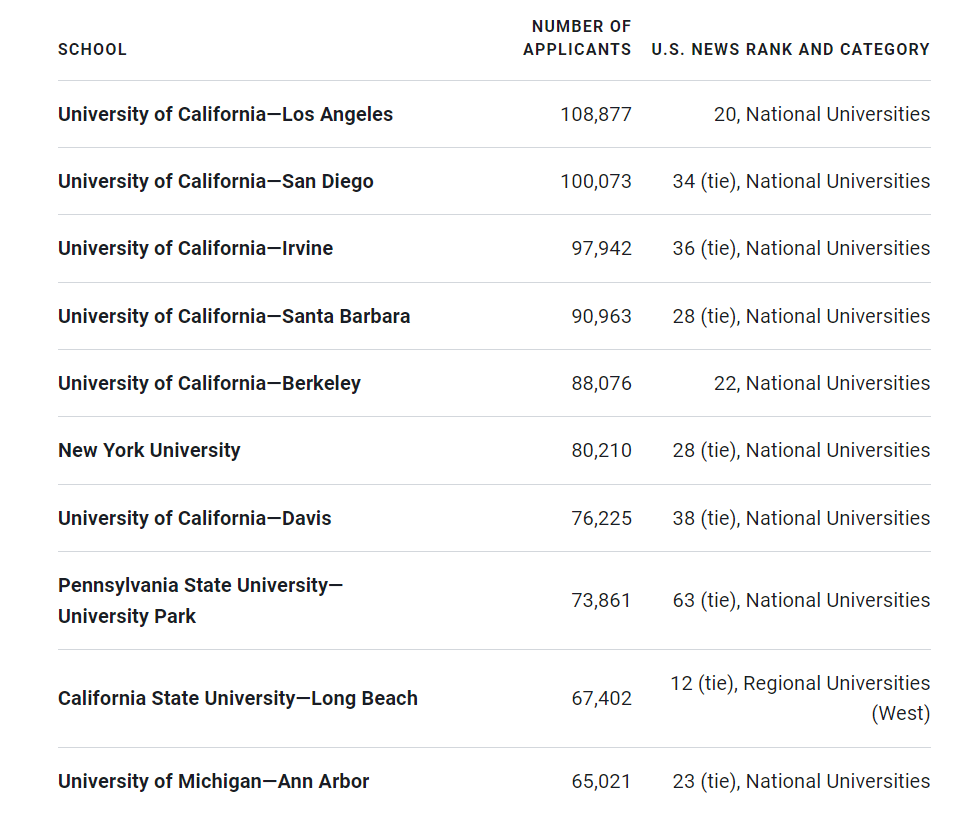
Task: Open University of California—Davis school name
Action: [x=194, y=518]
